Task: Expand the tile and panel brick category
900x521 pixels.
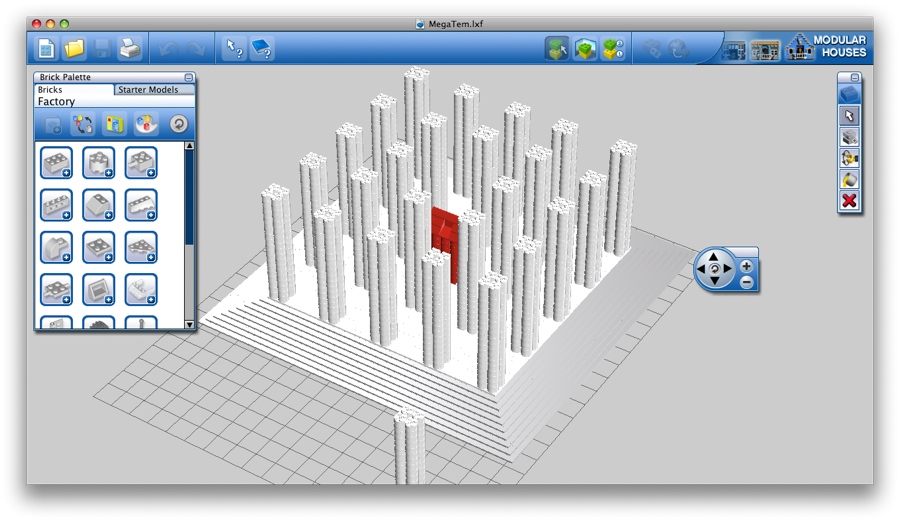Action: [x=99, y=290]
